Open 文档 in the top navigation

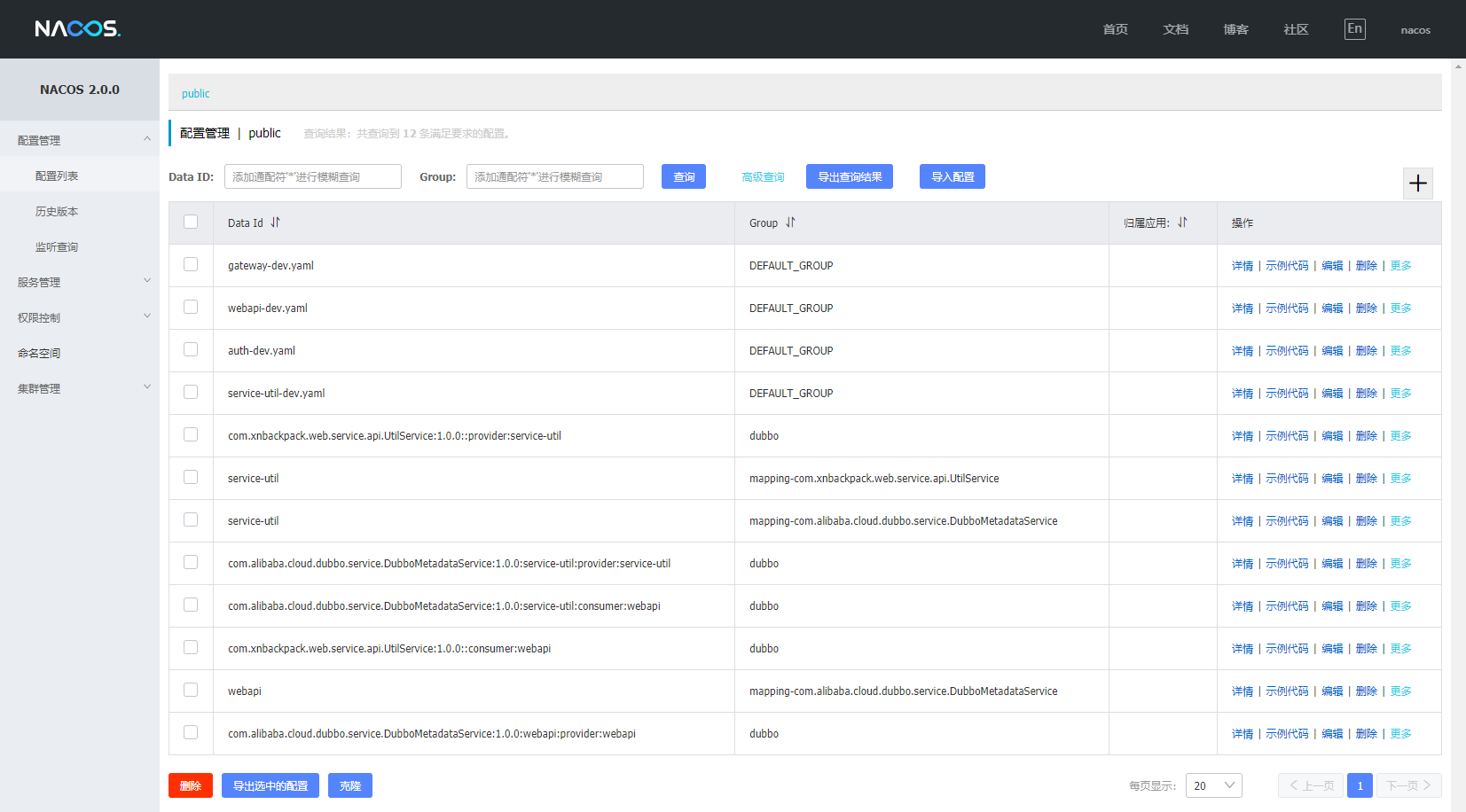(1175, 29)
